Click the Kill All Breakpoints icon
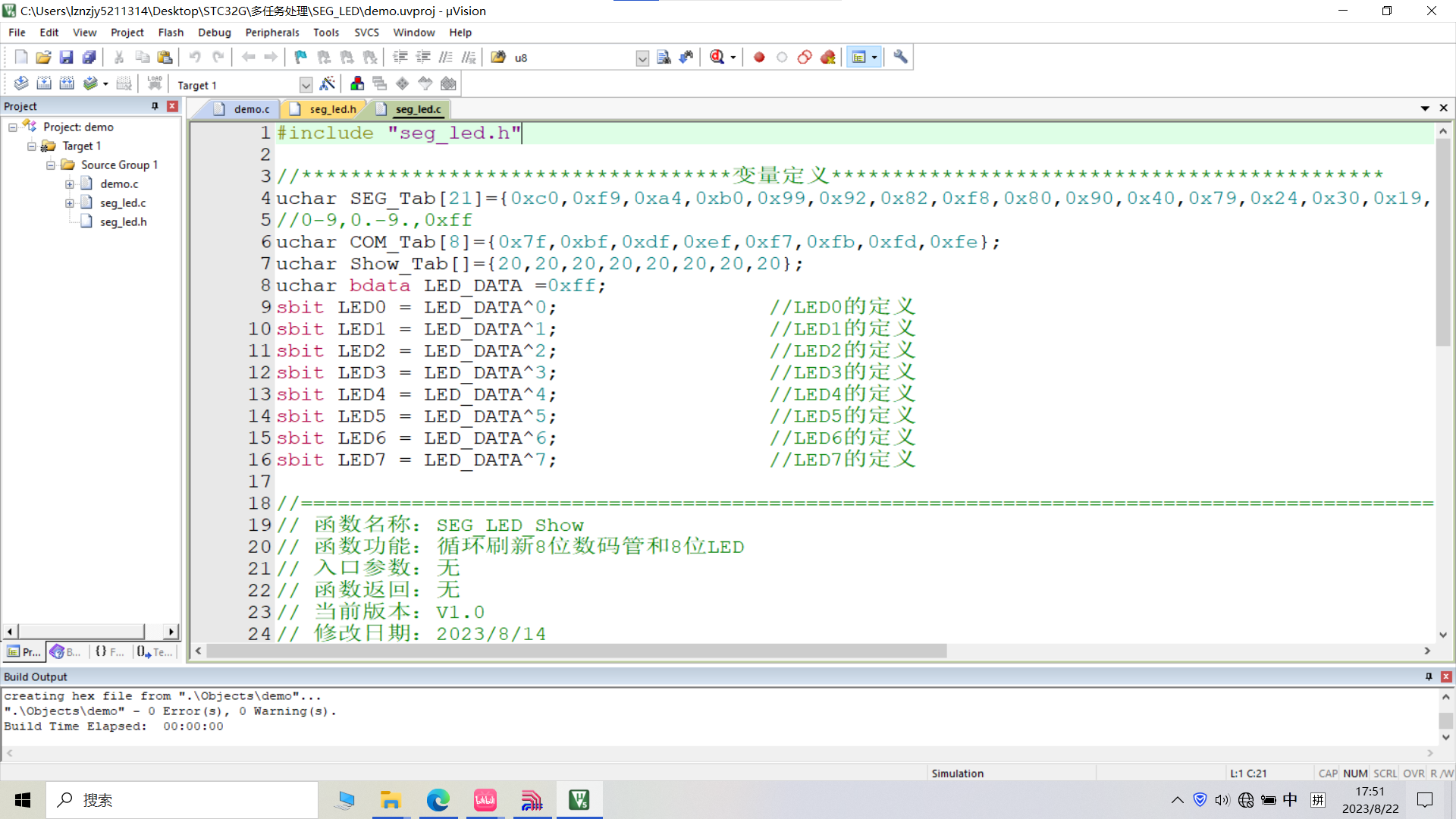This screenshot has width=1456, height=819. point(827,57)
